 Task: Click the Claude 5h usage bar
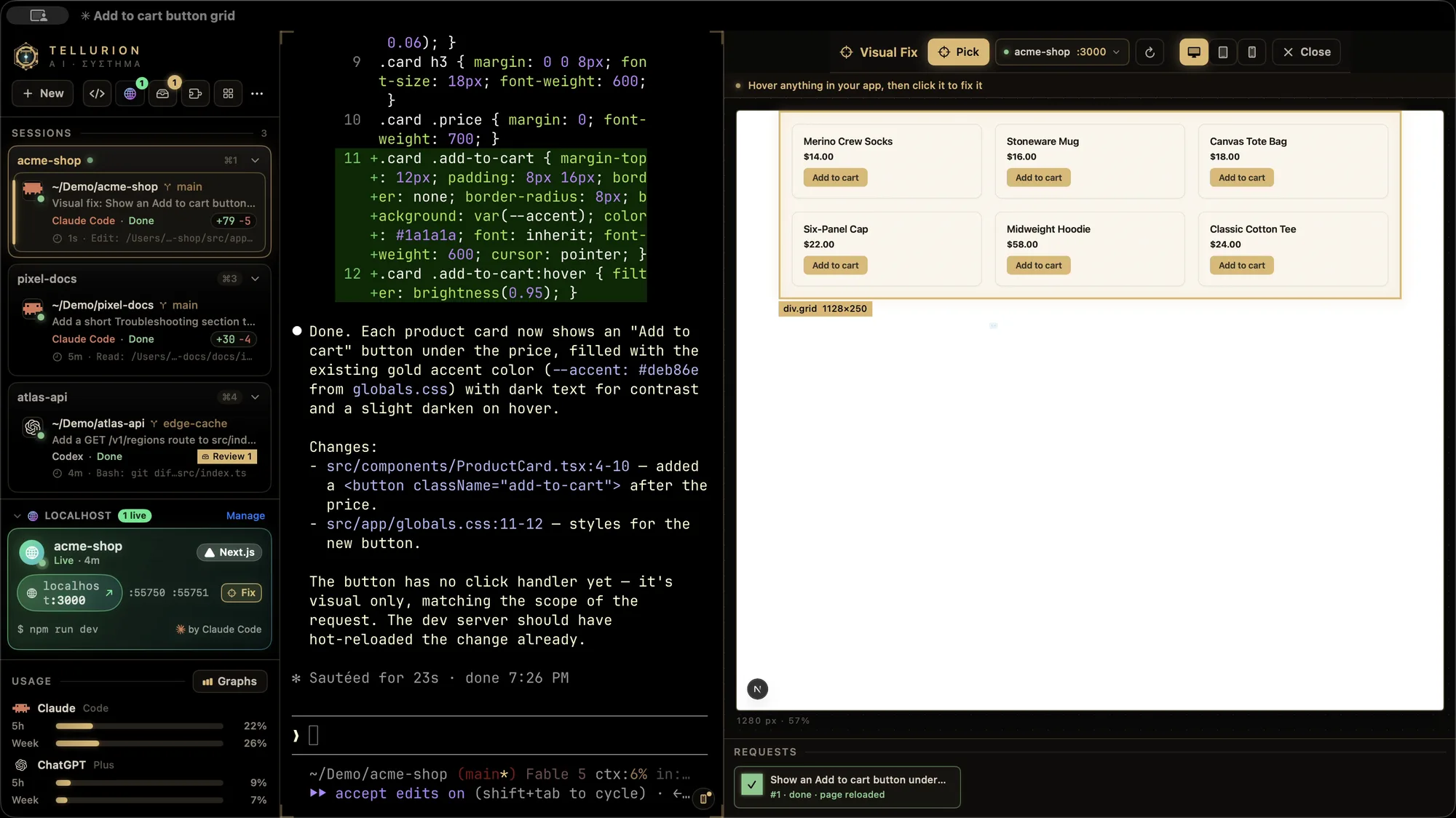pos(140,726)
